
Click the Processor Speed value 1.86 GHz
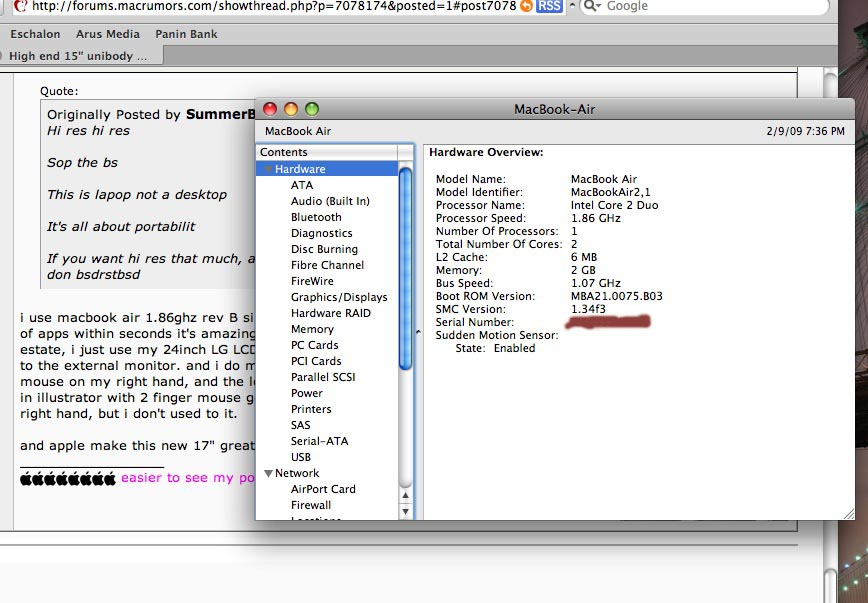(596, 218)
